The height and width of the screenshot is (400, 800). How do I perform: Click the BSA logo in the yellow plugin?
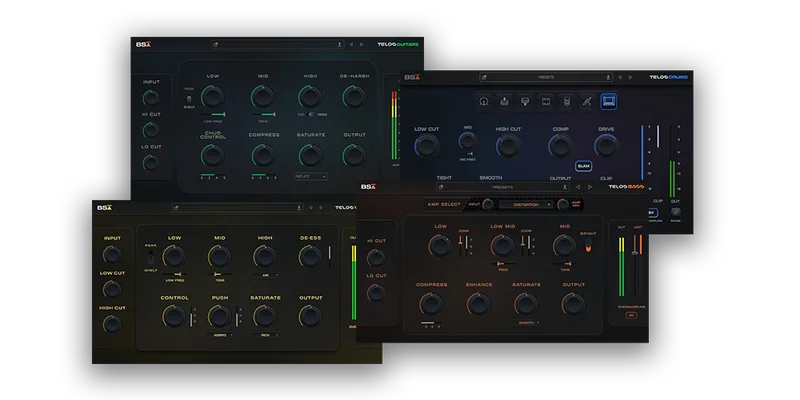click(105, 208)
